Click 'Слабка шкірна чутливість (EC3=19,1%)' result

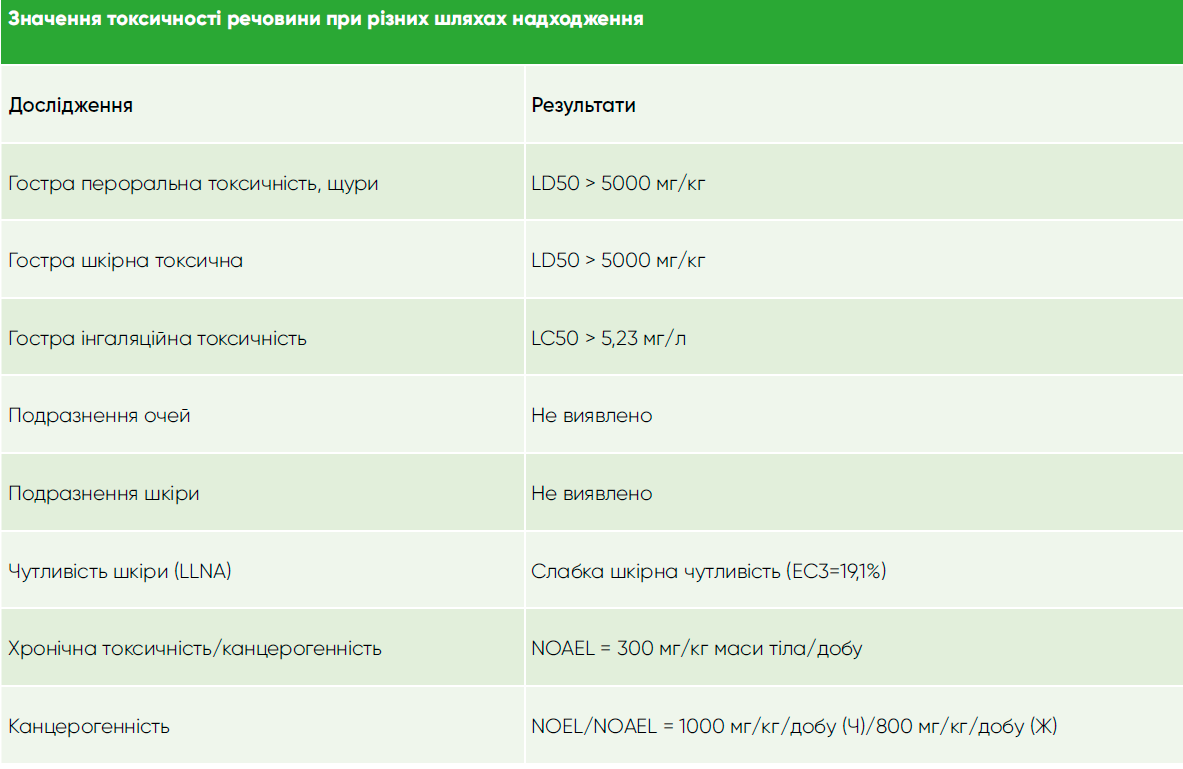pyautogui.click(x=709, y=572)
